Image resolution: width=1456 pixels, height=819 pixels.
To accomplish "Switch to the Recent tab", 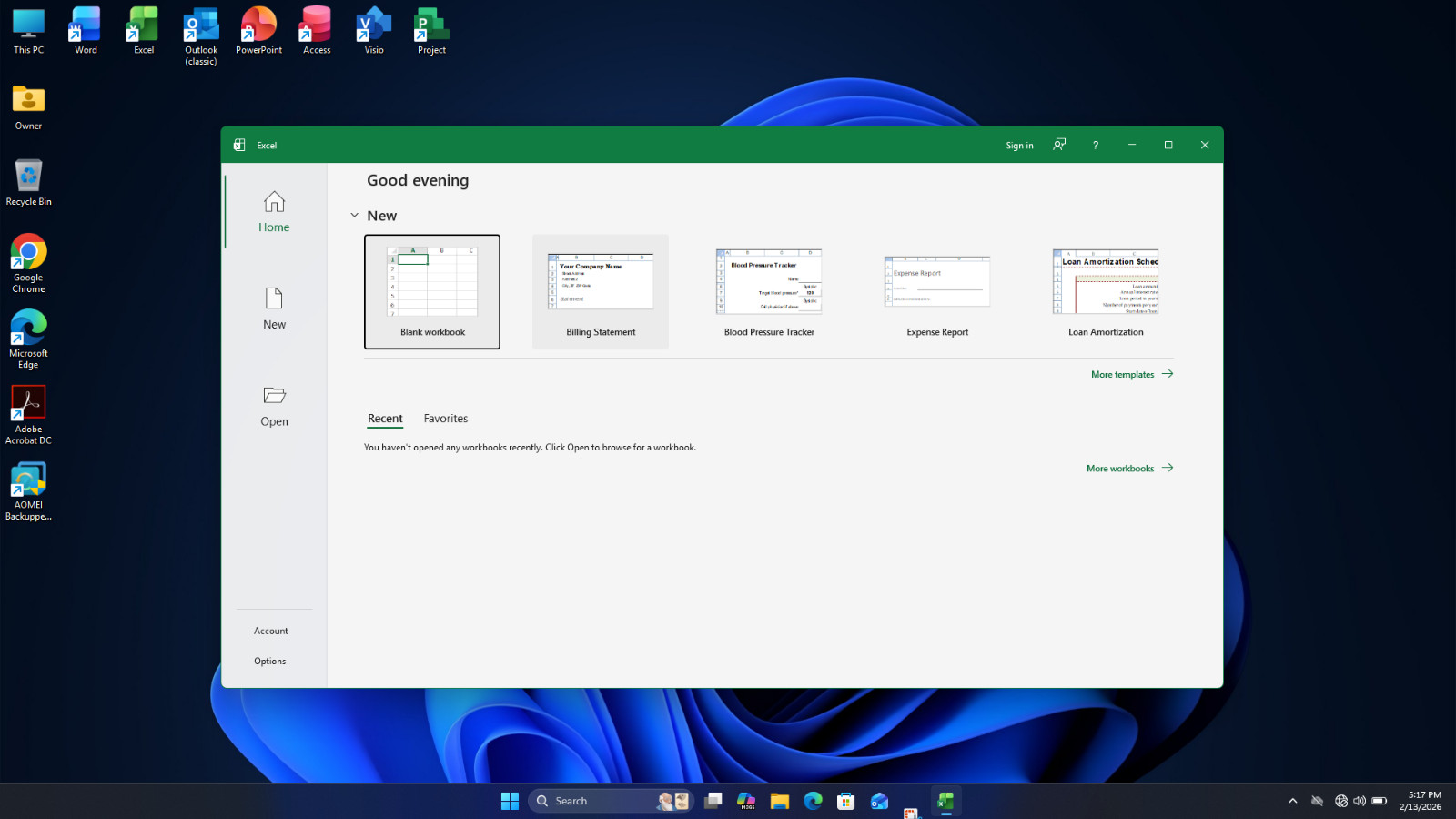I will (x=385, y=419).
